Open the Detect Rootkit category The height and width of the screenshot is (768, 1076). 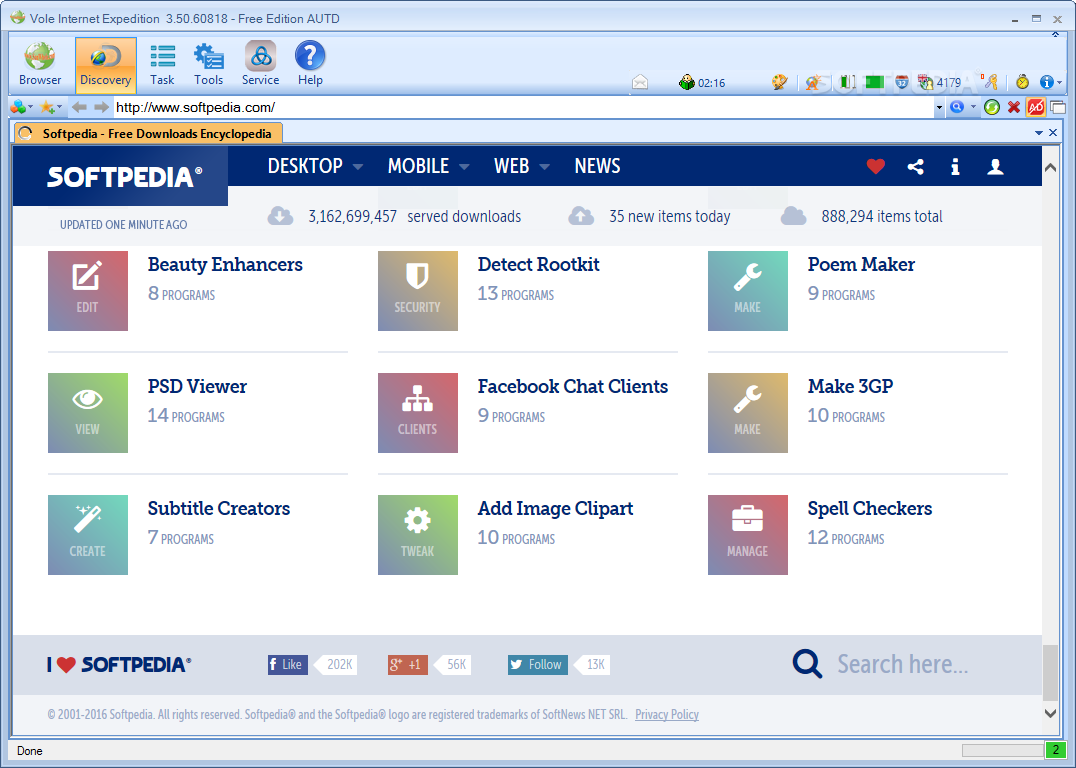pyautogui.click(x=539, y=264)
